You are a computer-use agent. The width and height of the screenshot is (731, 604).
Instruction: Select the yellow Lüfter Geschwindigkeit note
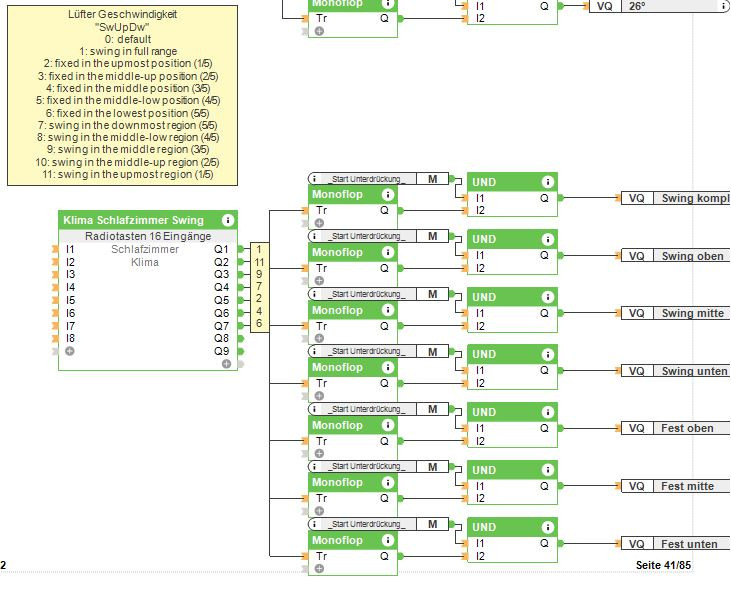[x=122, y=93]
